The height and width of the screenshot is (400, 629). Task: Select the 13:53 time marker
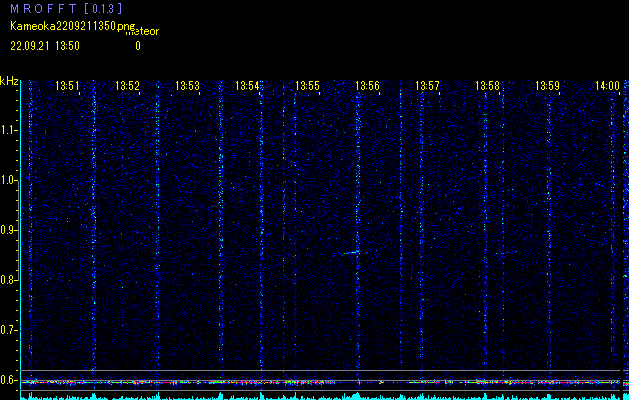click(187, 85)
